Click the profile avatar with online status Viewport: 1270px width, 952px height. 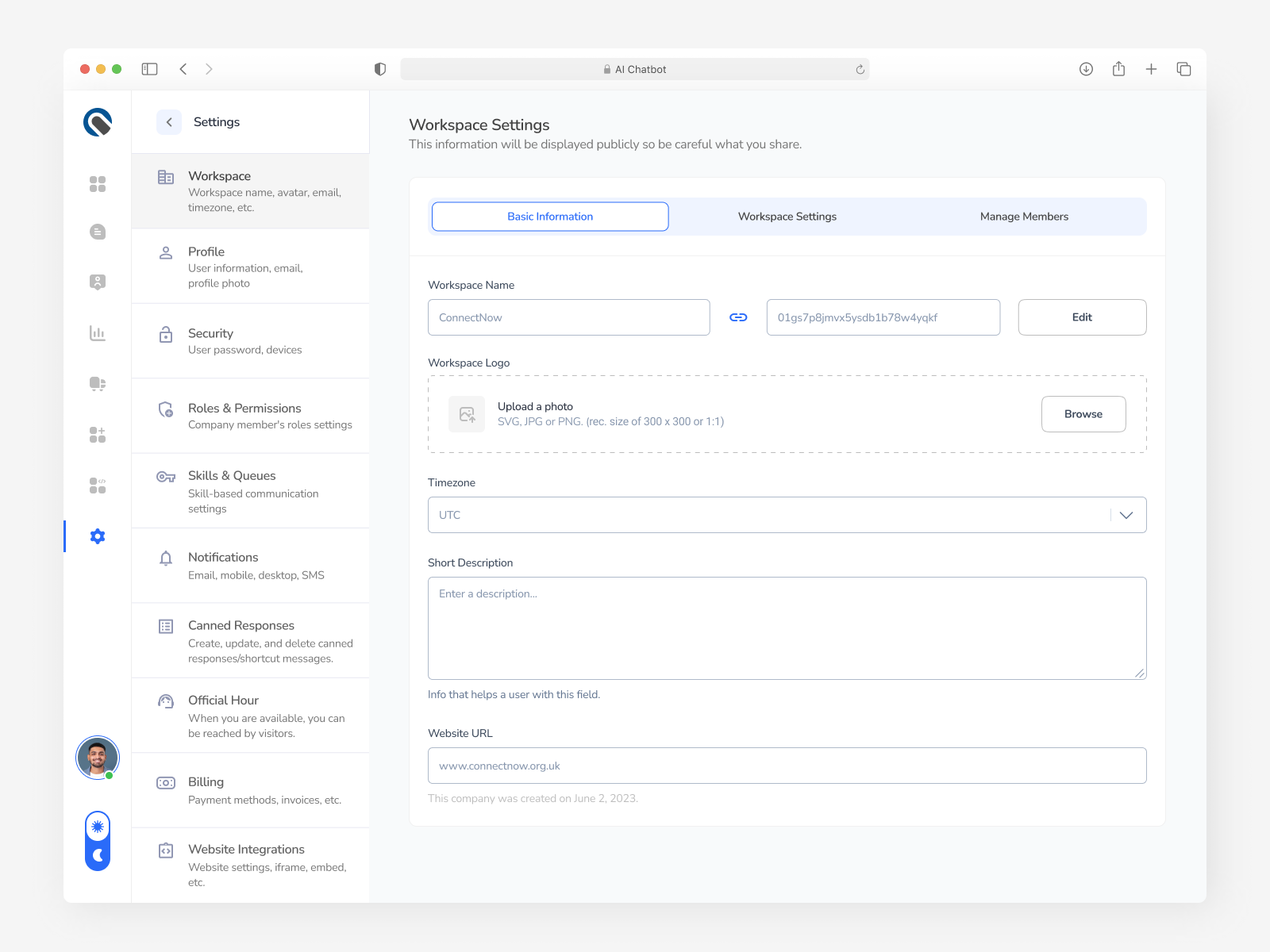pyautogui.click(x=97, y=757)
